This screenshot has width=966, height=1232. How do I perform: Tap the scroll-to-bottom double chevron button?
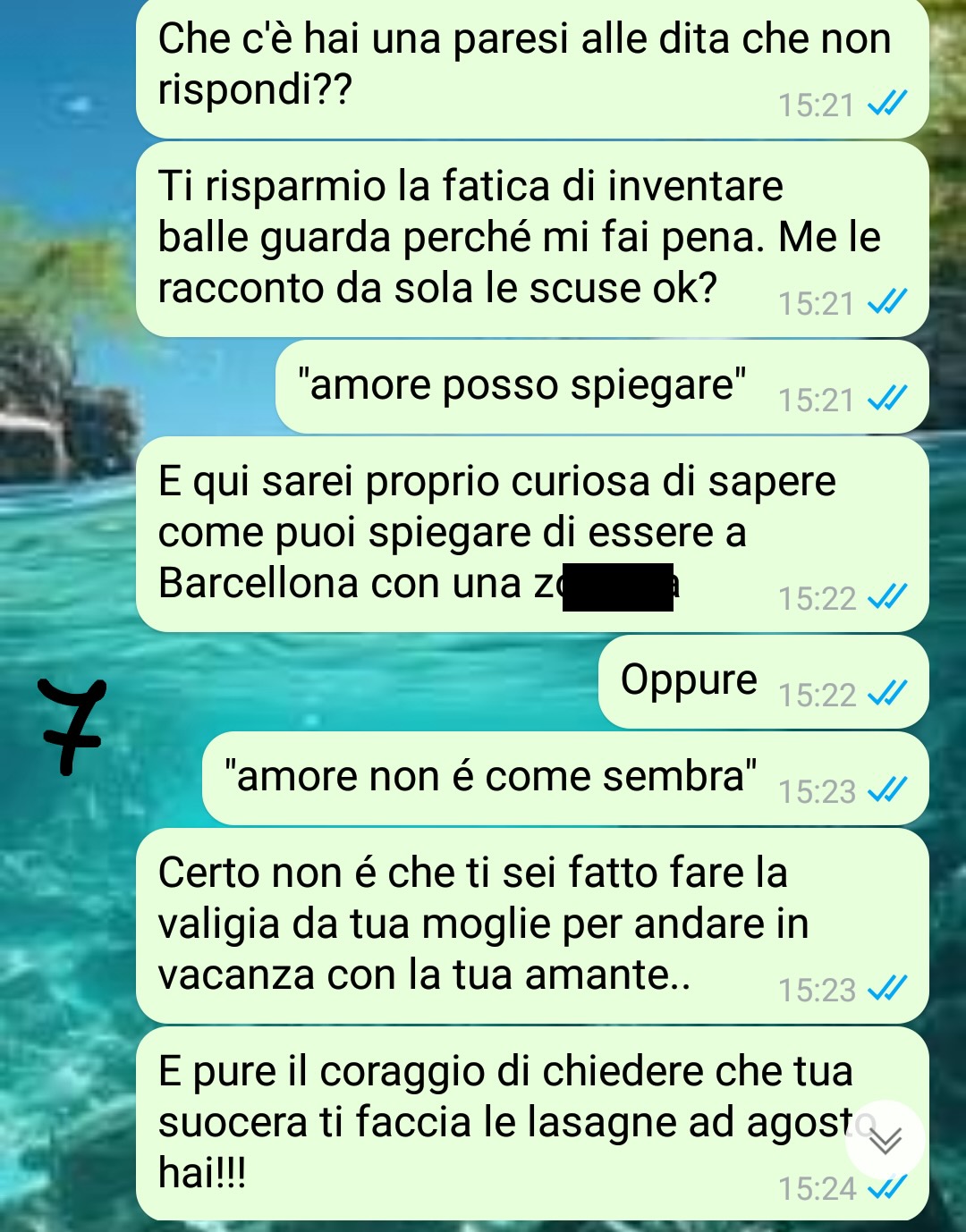click(885, 1140)
